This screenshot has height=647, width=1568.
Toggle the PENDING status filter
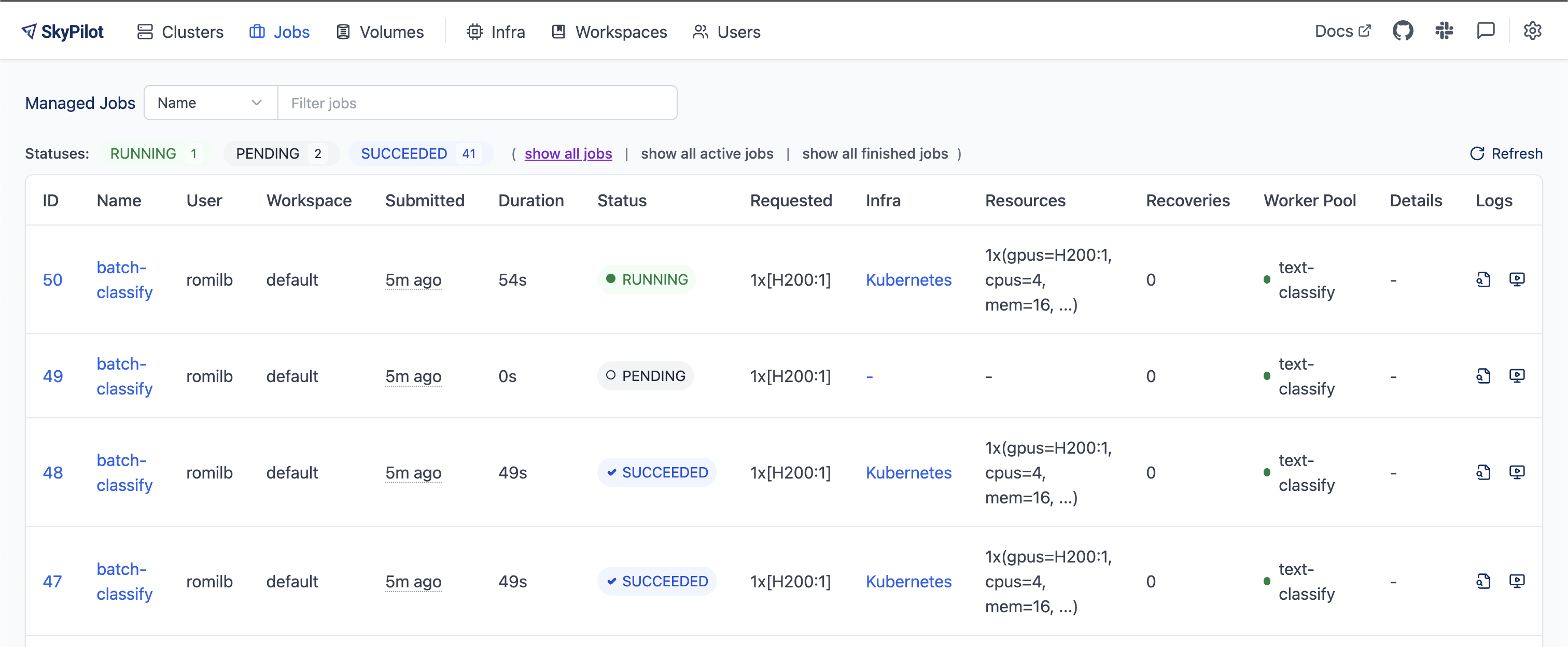[x=279, y=153]
